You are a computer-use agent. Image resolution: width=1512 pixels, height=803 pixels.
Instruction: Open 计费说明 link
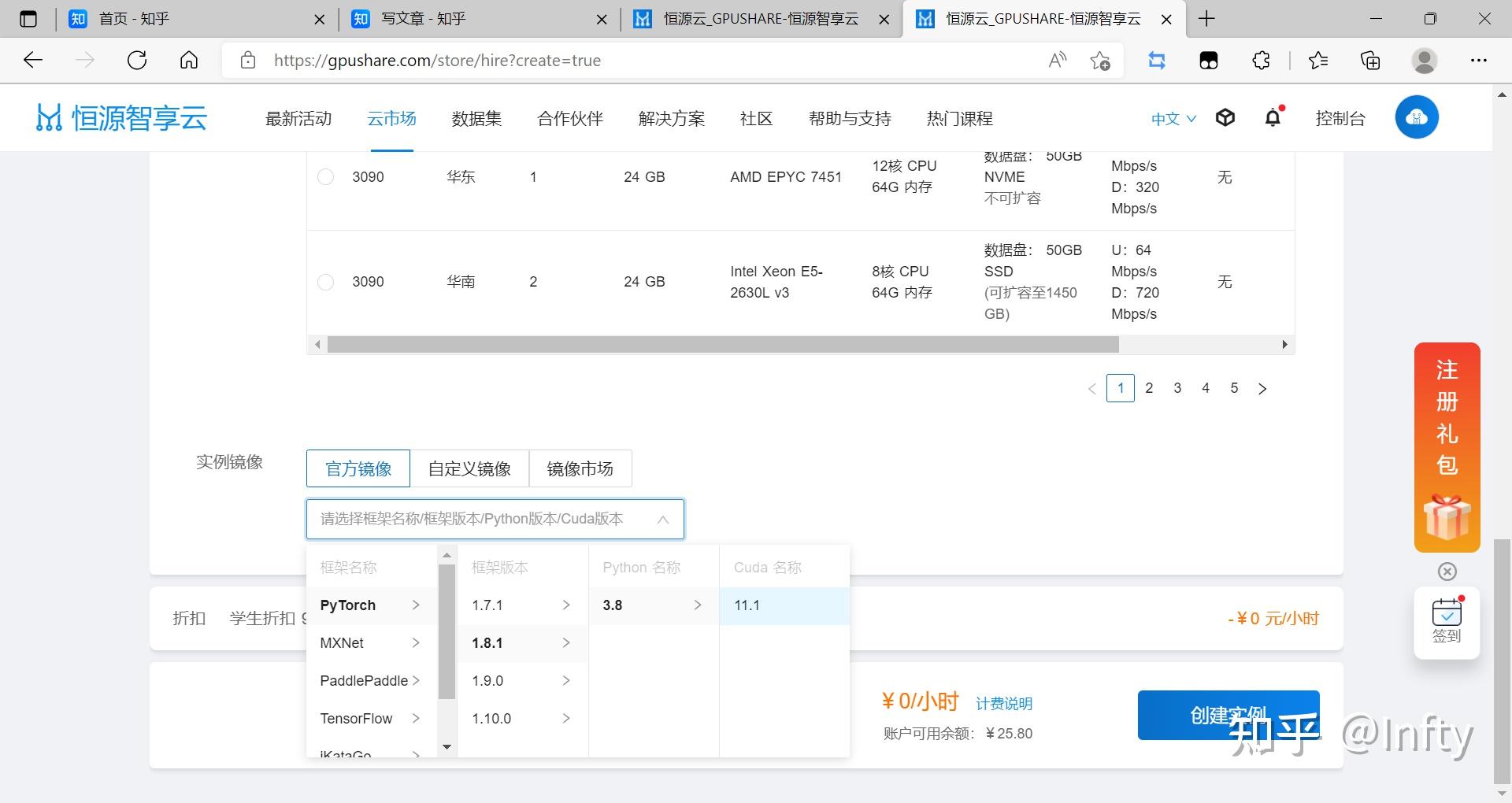1004,704
